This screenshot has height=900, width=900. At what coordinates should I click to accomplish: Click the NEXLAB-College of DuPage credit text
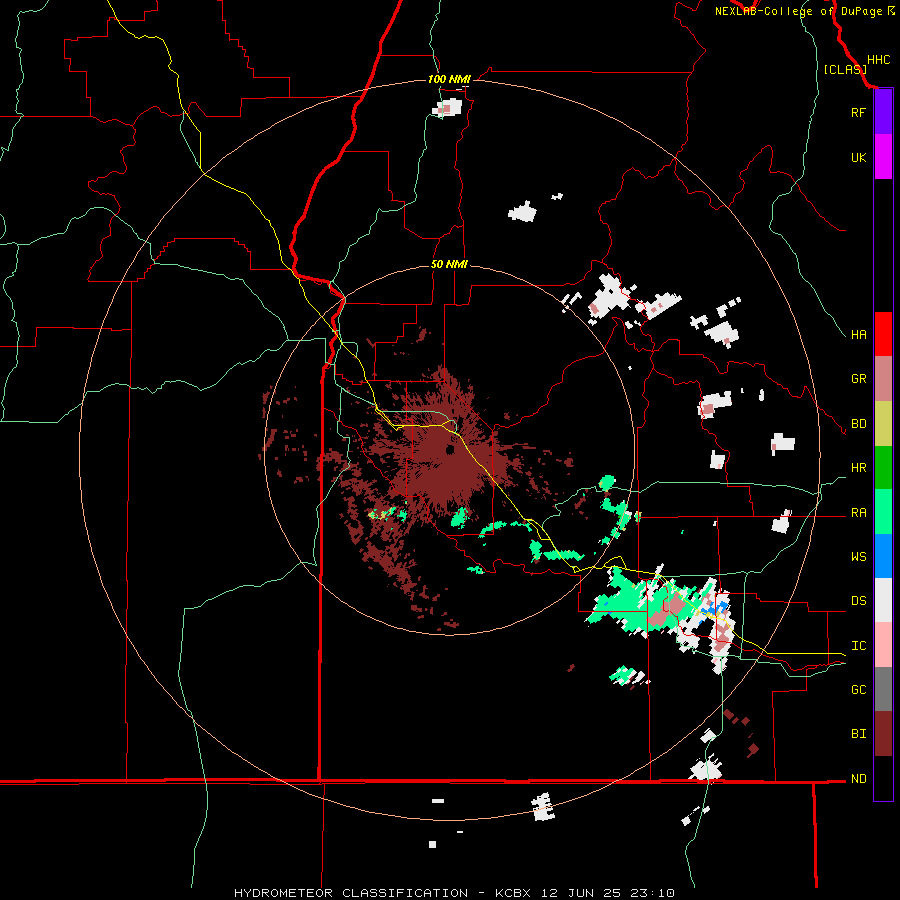click(x=798, y=11)
